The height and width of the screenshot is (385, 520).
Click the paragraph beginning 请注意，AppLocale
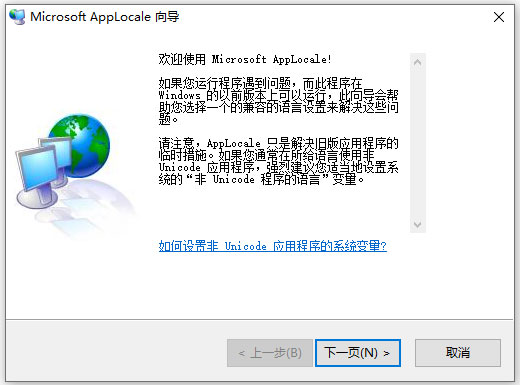pyautogui.click(x=279, y=161)
